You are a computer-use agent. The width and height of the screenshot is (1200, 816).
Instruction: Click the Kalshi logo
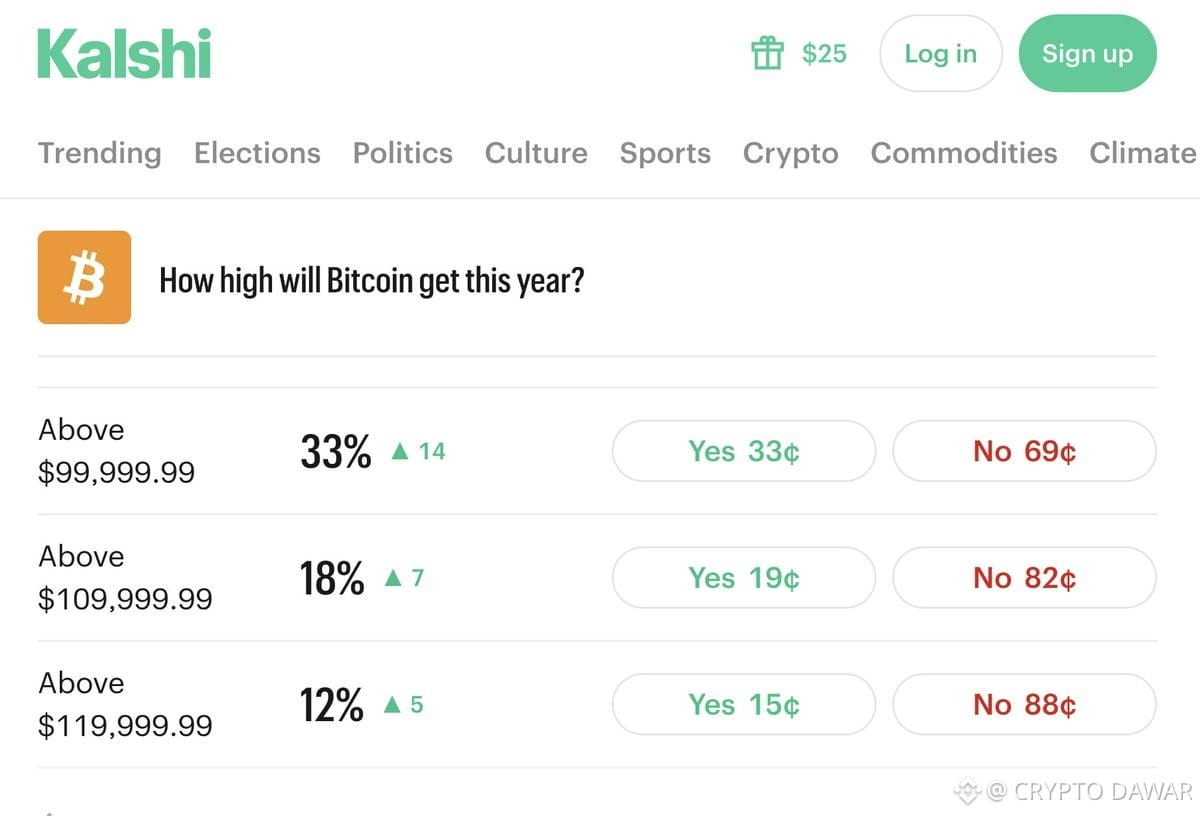(125, 54)
